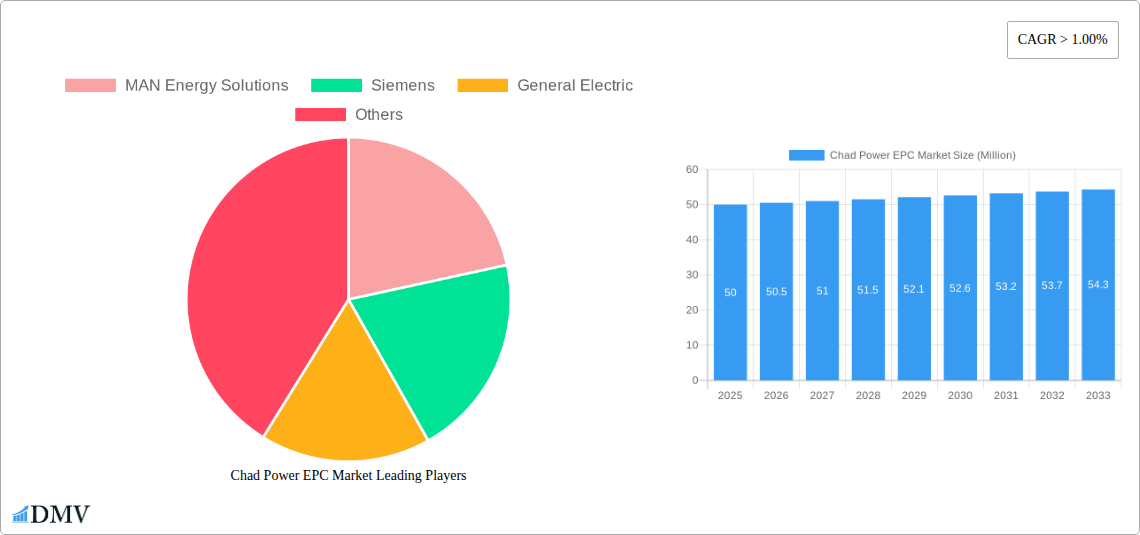Click the 2033 x-axis label
Image resolution: width=1140 pixels, height=535 pixels.
[x=1098, y=396]
